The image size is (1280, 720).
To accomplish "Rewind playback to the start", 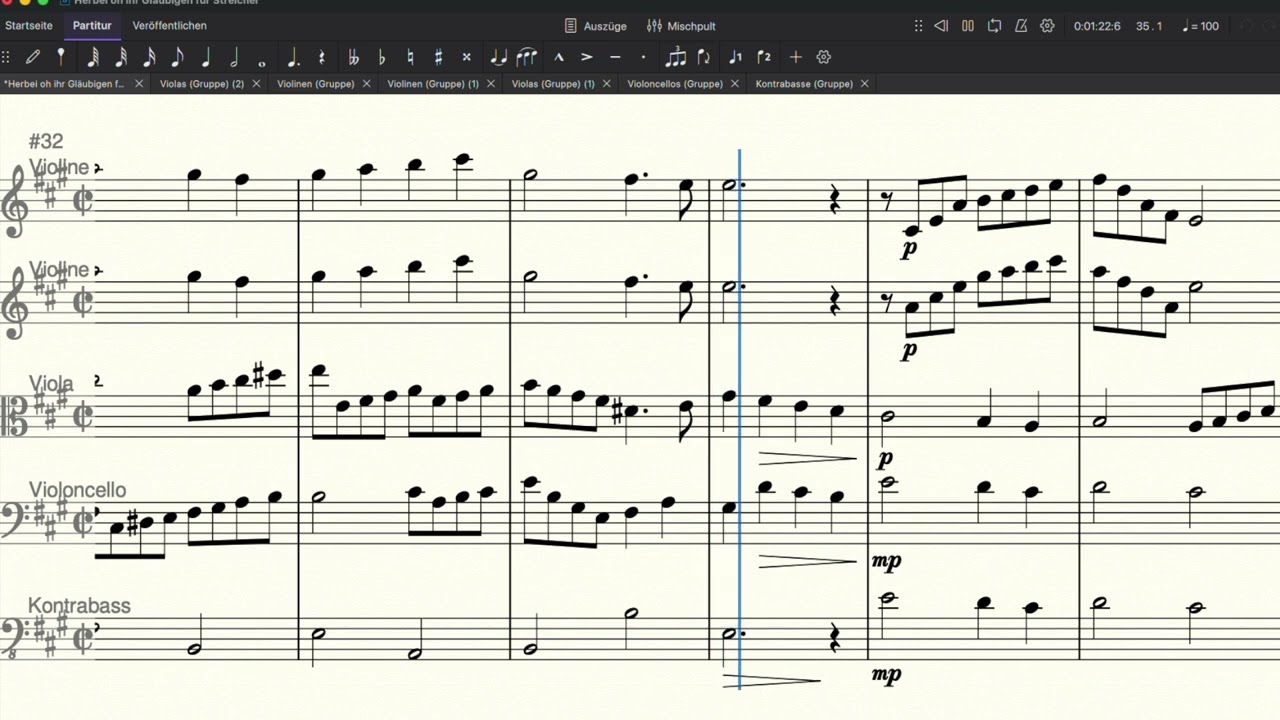I will coord(941,26).
